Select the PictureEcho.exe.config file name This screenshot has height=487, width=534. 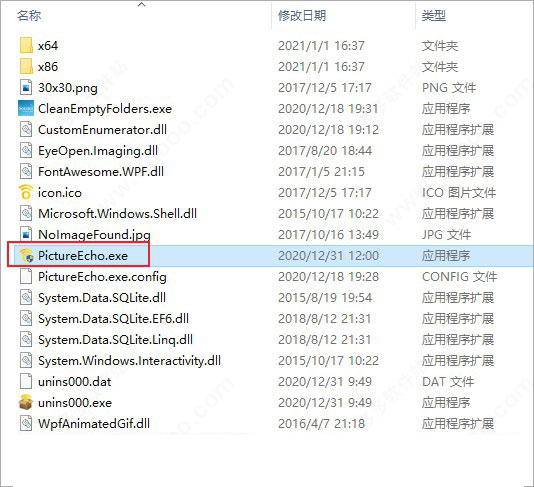point(102,277)
